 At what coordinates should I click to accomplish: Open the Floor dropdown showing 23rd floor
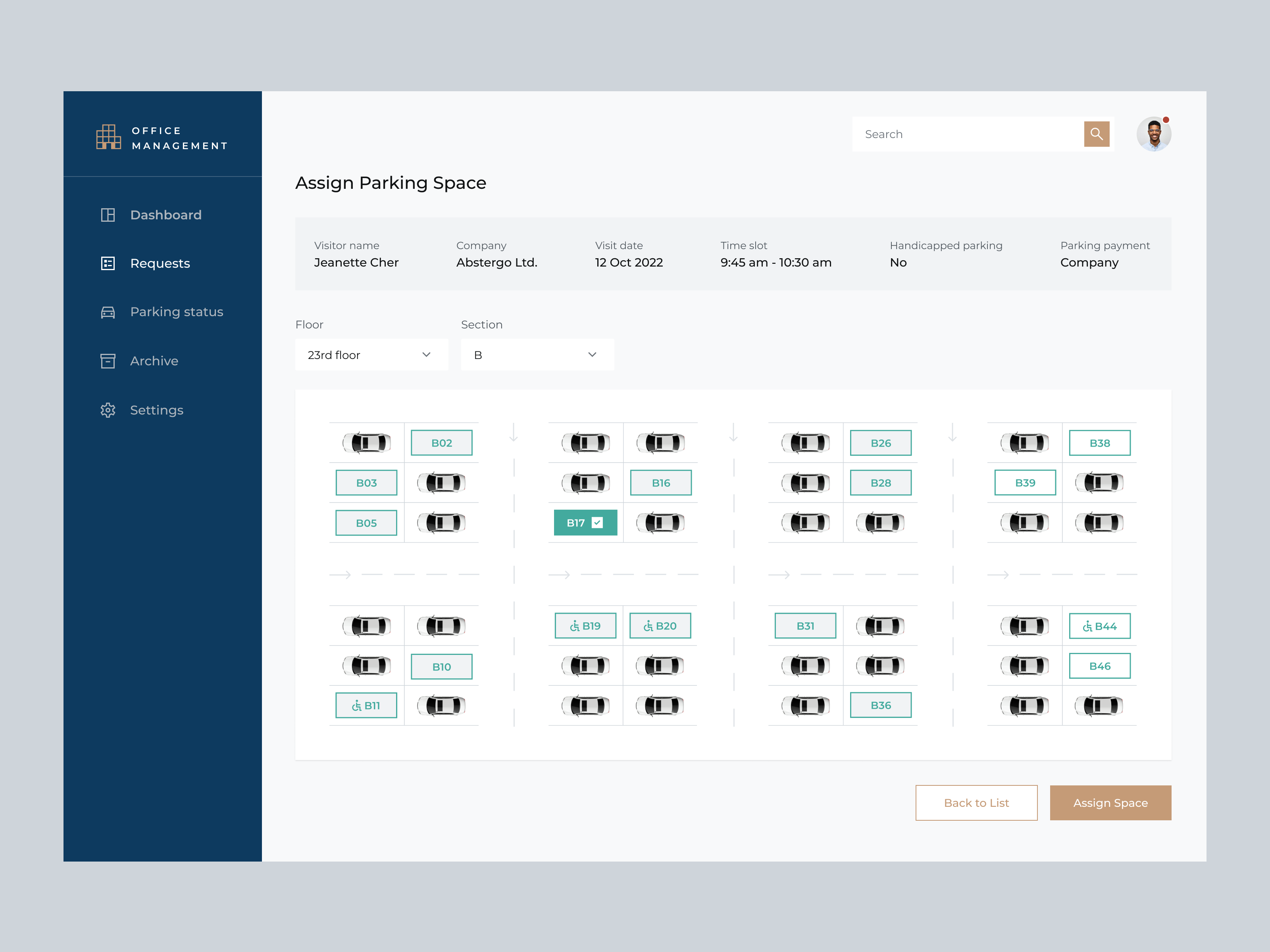(371, 355)
